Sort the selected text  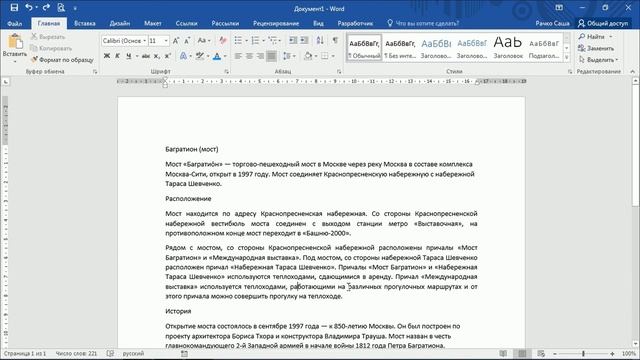tap(320, 40)
